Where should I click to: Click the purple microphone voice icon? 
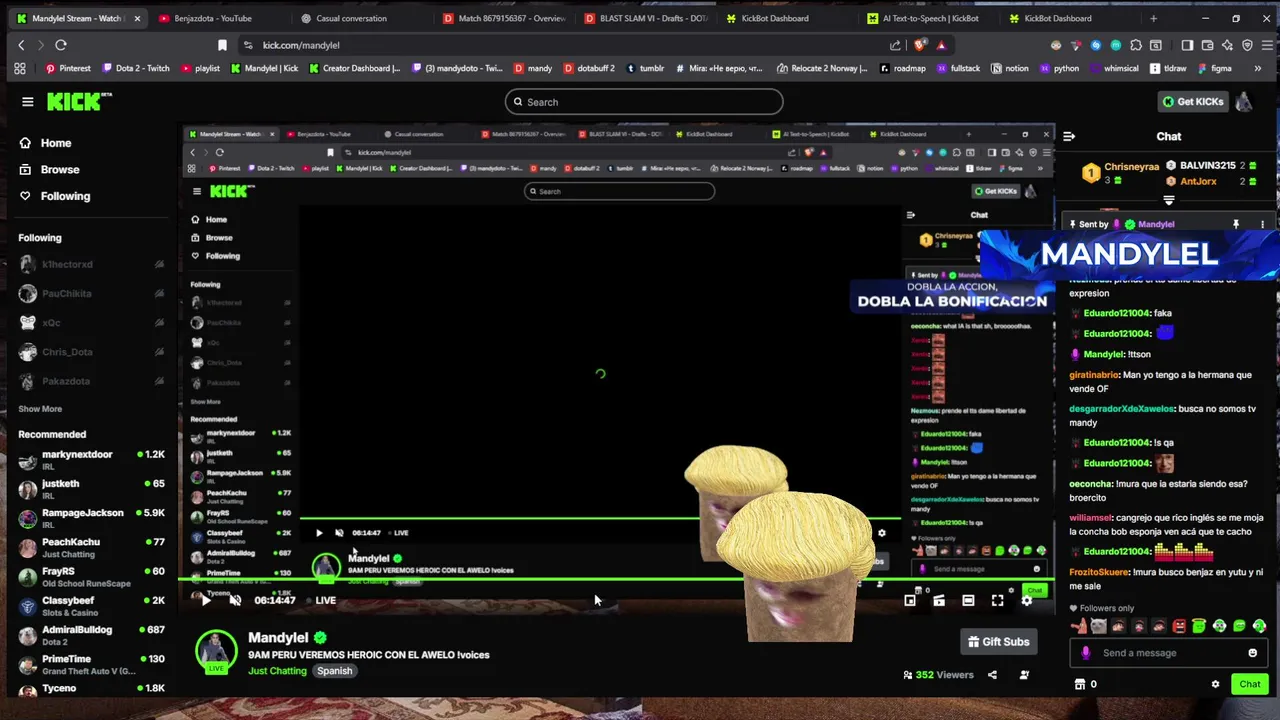tap(1086, 653)
